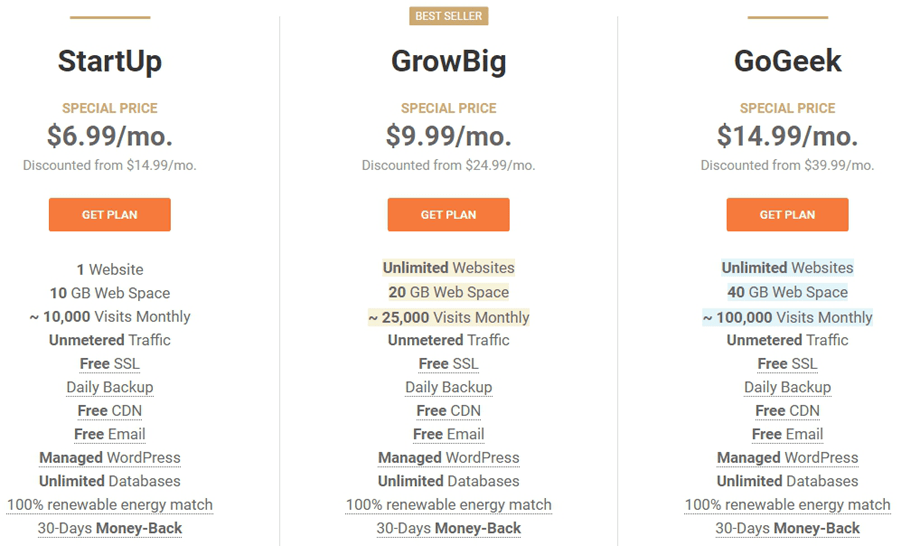Choose GET PLAN for GrowBig
920x546 pixels.
[x=448, y=215]
